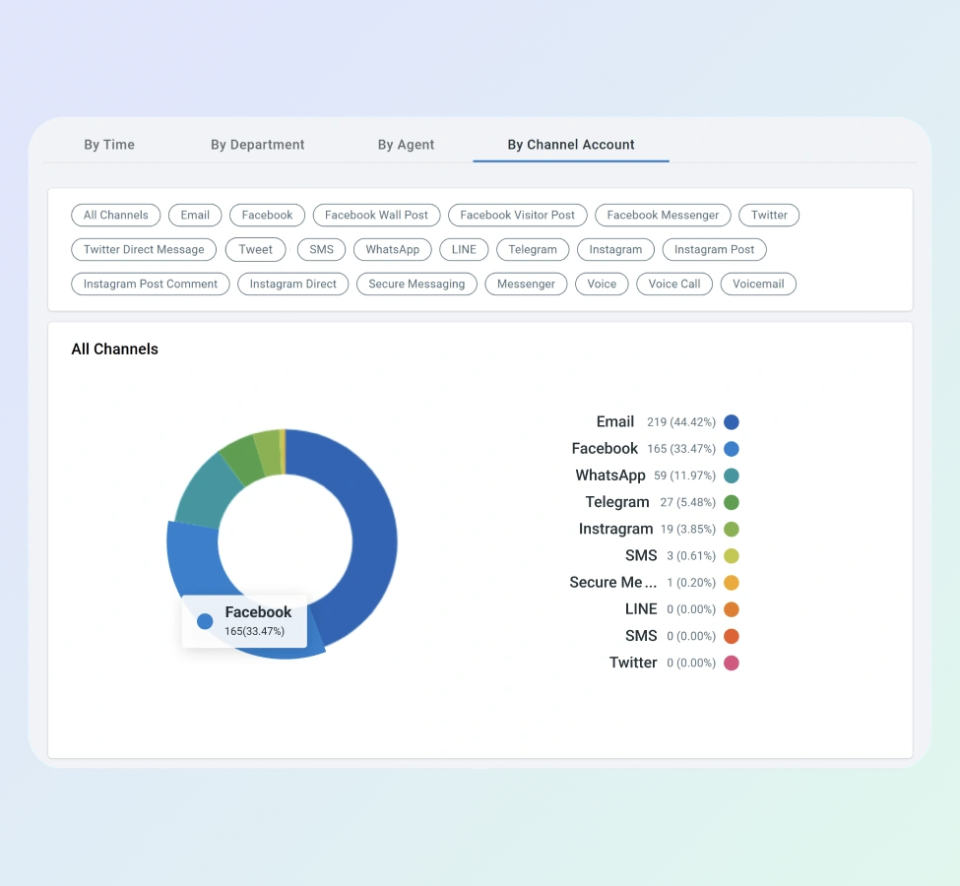Select the Twitter Direct Message filter
This screenshot has height=886, width=960.
click(143, 249)
